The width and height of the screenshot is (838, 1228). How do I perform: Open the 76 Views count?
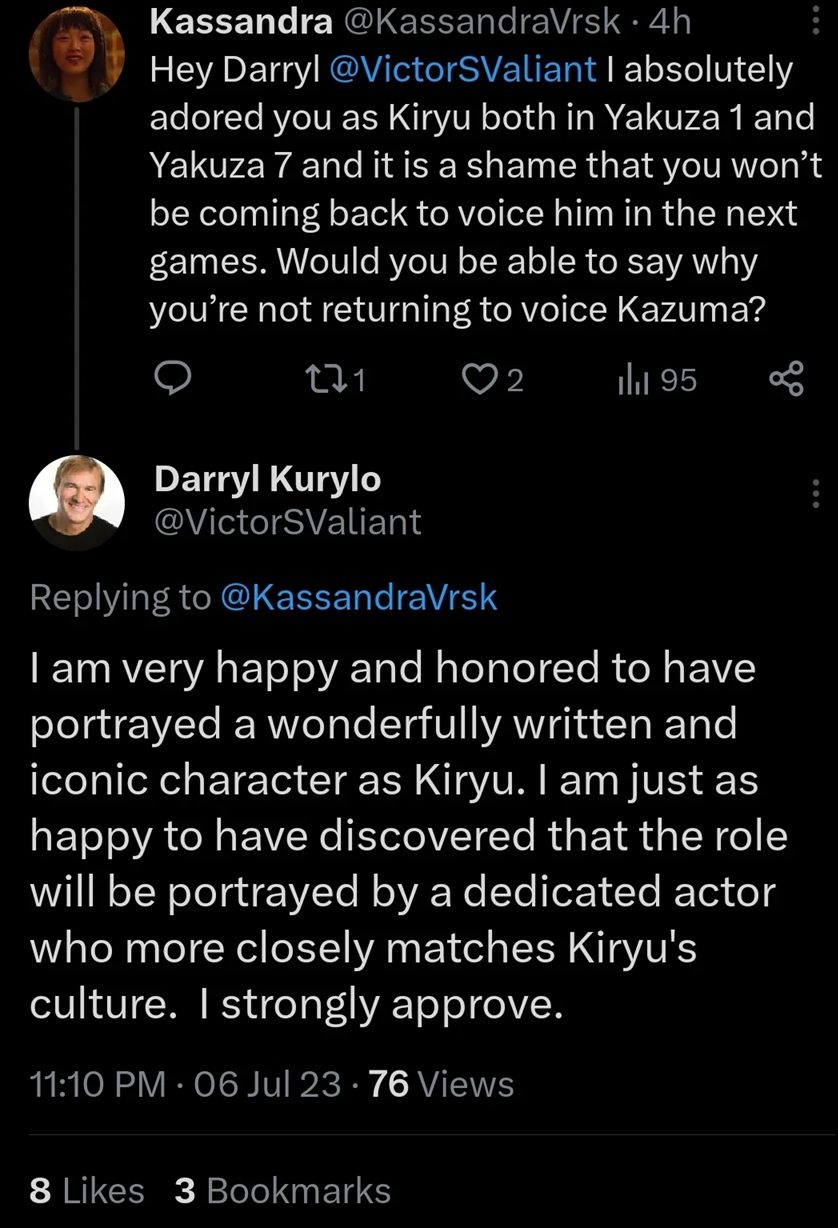441,1084
